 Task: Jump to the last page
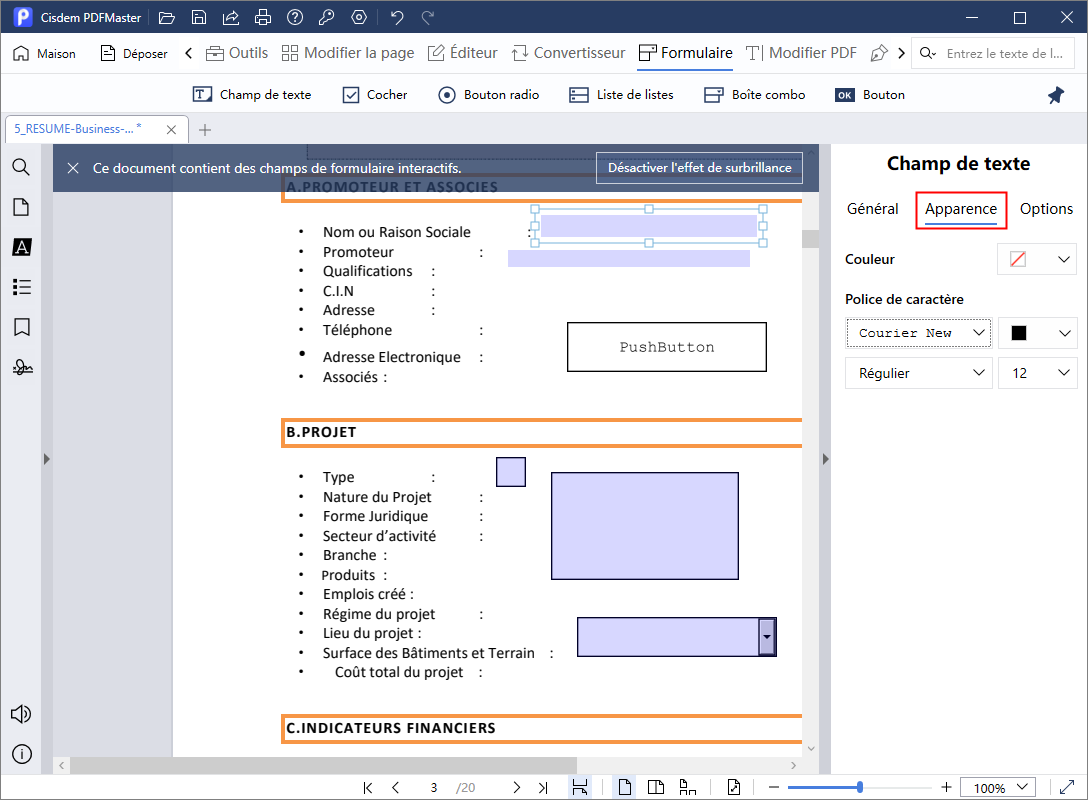click(x=543, y=788)
